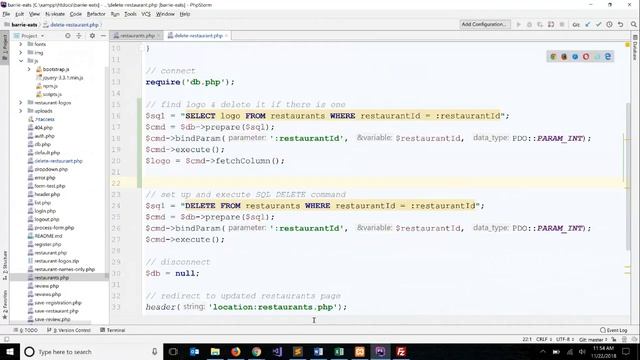Click Run with Coverage icon
Screen dimensions: 640x360
pos(540,24)
